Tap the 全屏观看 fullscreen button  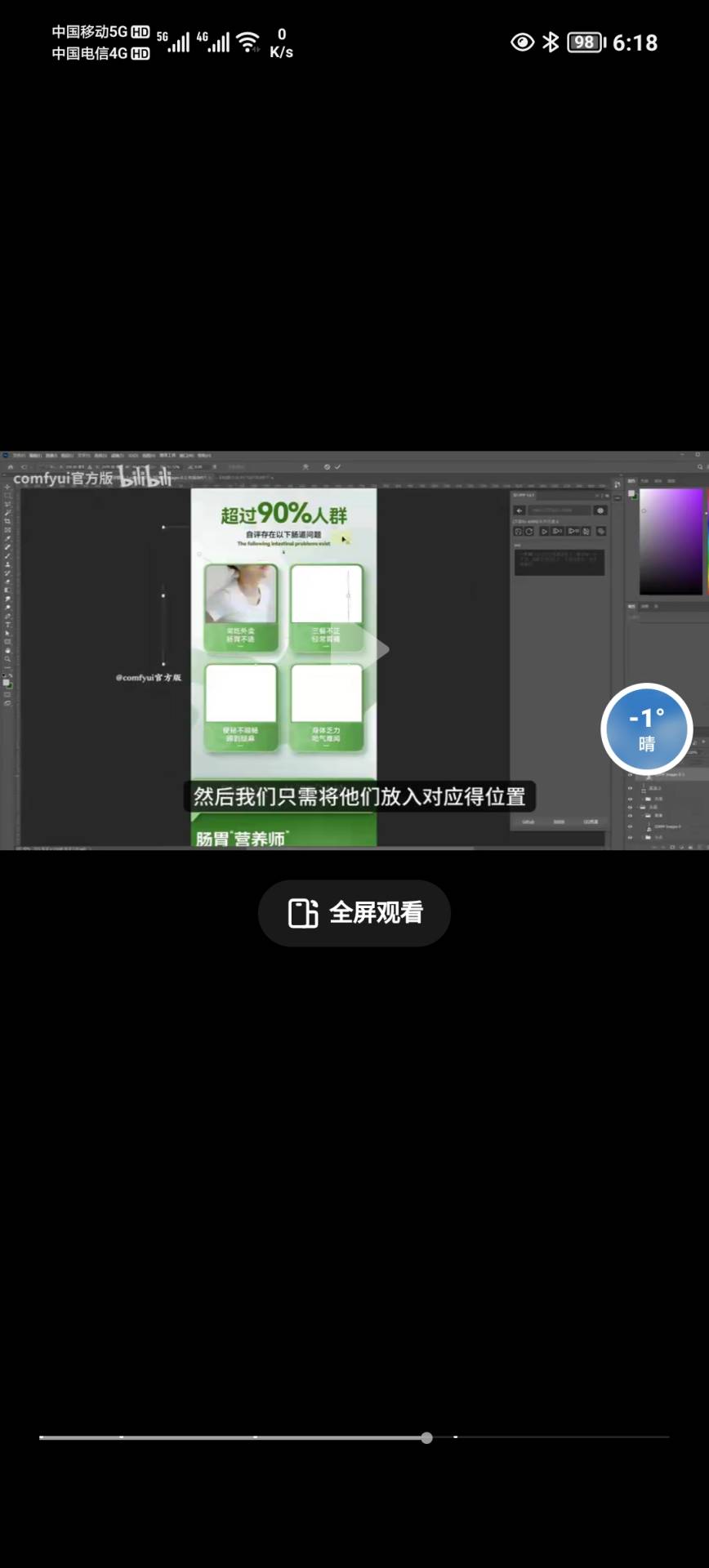354,912
